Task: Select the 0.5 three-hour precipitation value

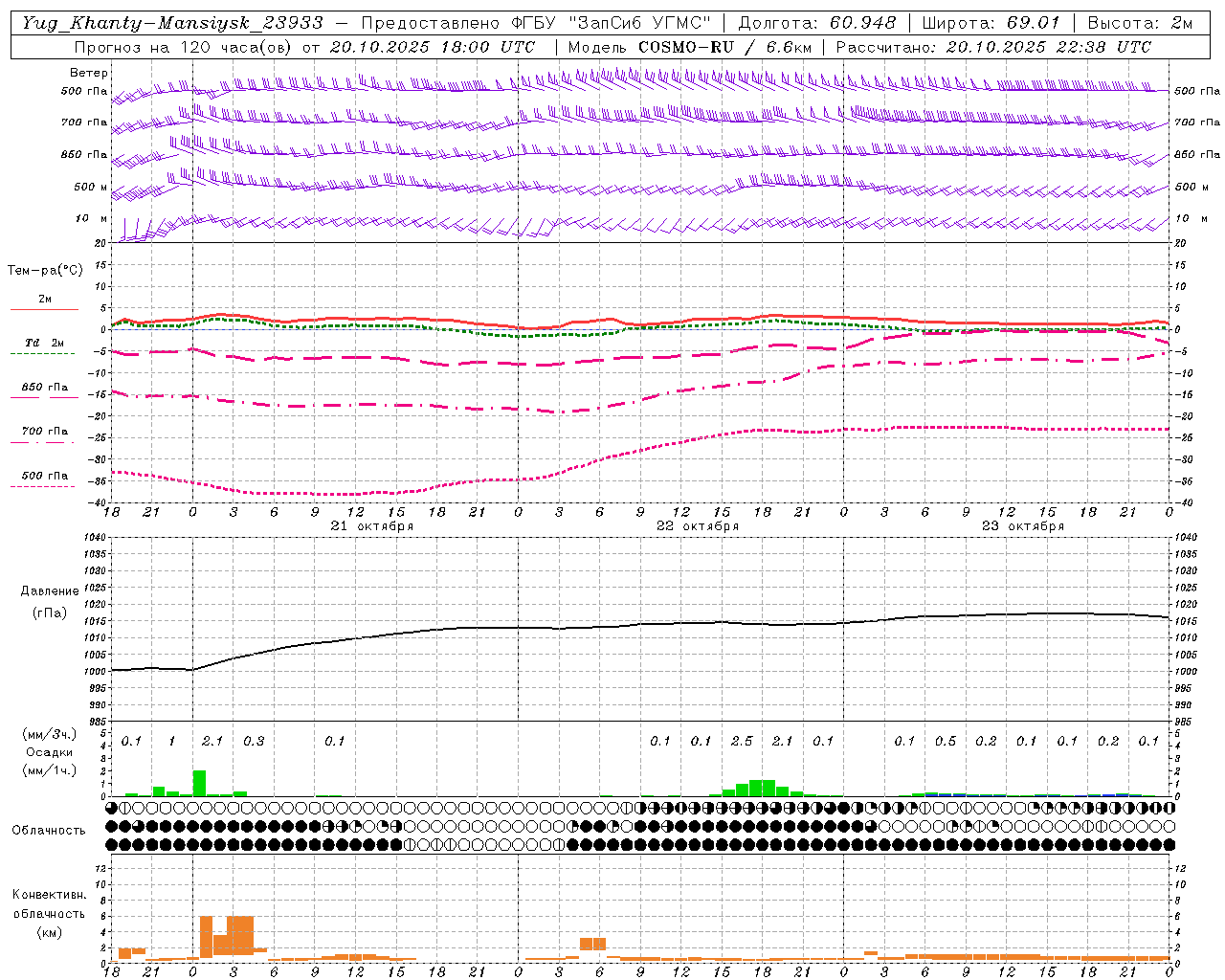Action: pos(946,741)
